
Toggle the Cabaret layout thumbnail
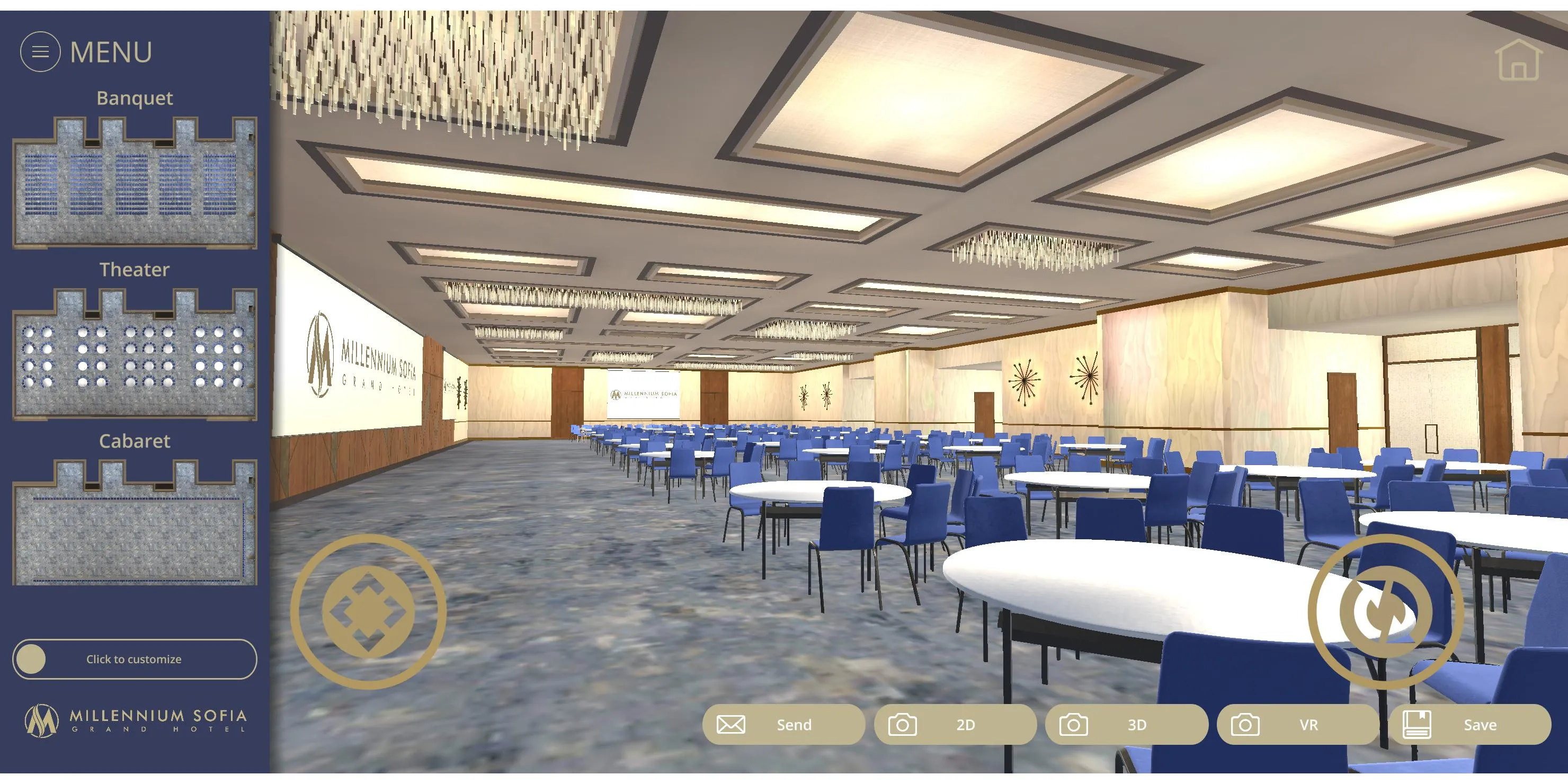(x=135, y=521)
